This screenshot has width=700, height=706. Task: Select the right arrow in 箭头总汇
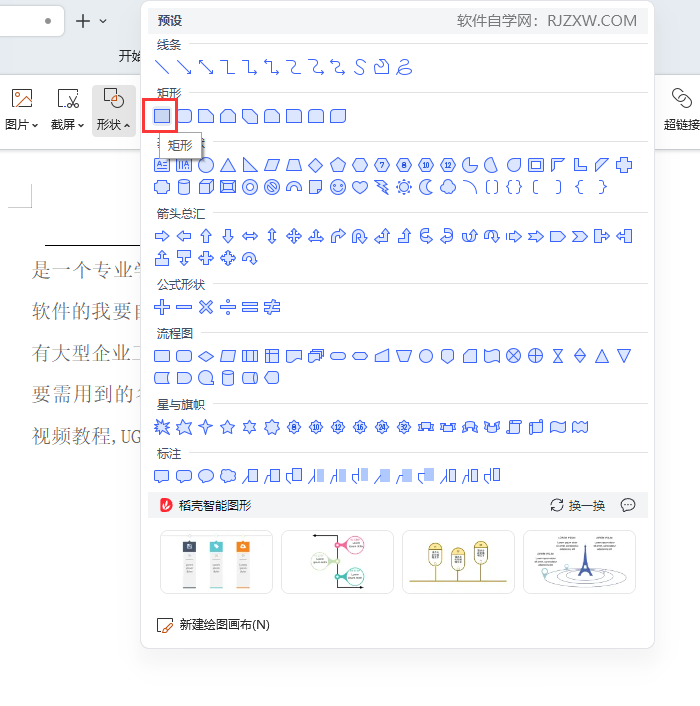(x=162, y=236)
